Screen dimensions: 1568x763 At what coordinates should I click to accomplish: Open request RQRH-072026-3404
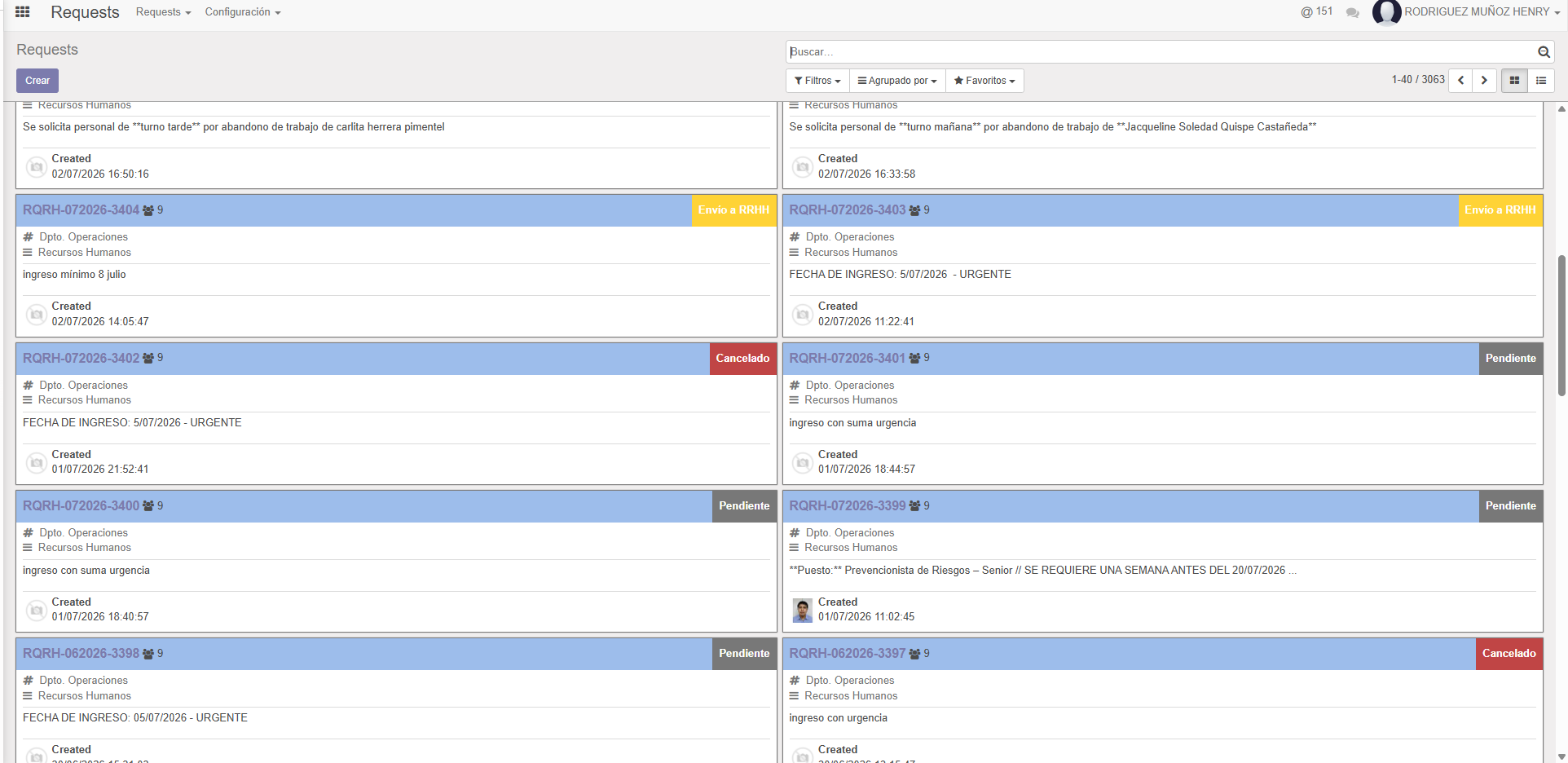pos(81,210)
